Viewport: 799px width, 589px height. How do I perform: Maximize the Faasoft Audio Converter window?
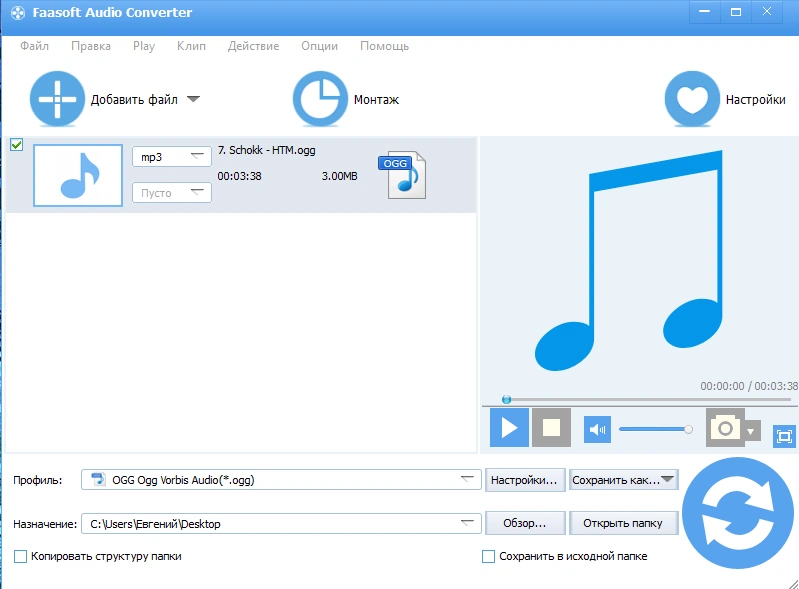tap(736, 12)
